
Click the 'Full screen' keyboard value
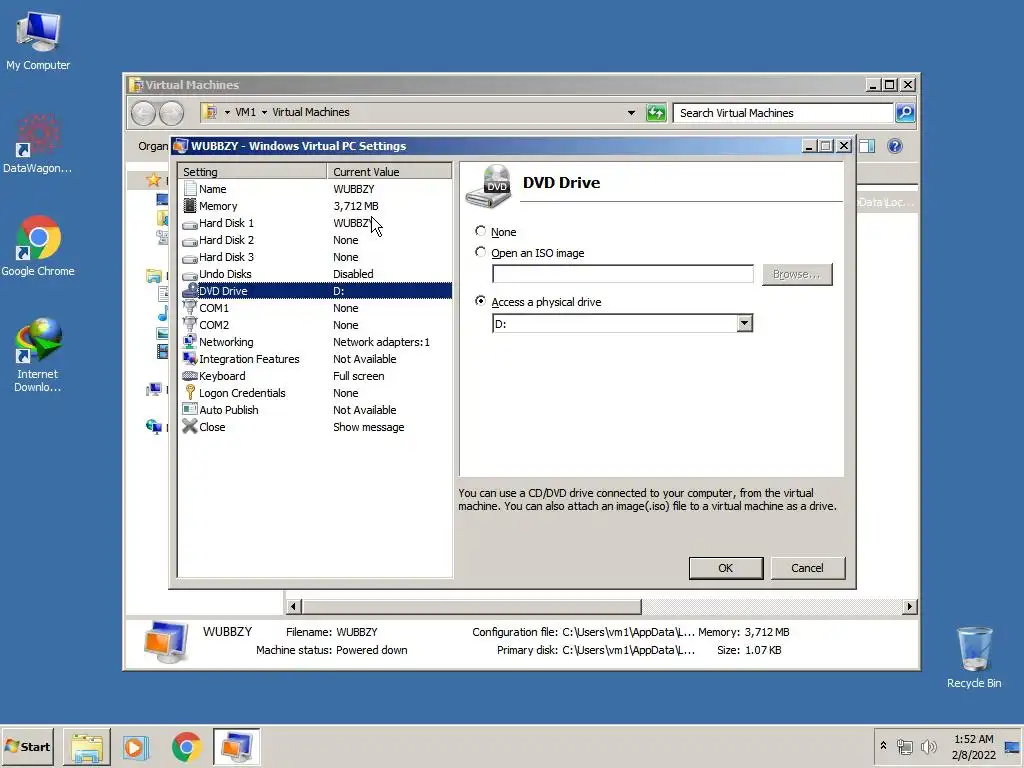coord(359,376)
